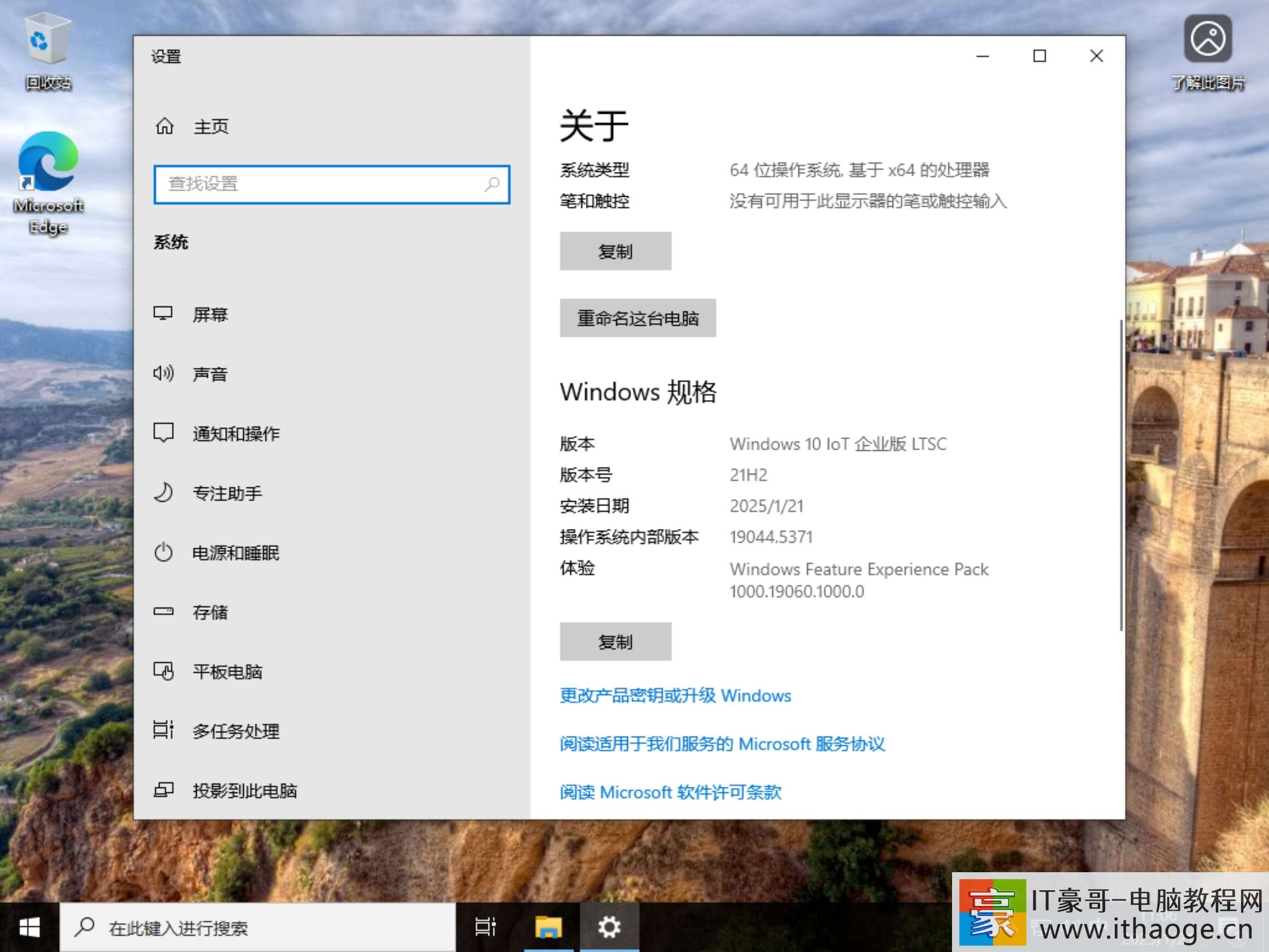Click the taskbar search box 在此键入进行搜索
Screen dimensions: 1269x952
click(x=257, y=927)
